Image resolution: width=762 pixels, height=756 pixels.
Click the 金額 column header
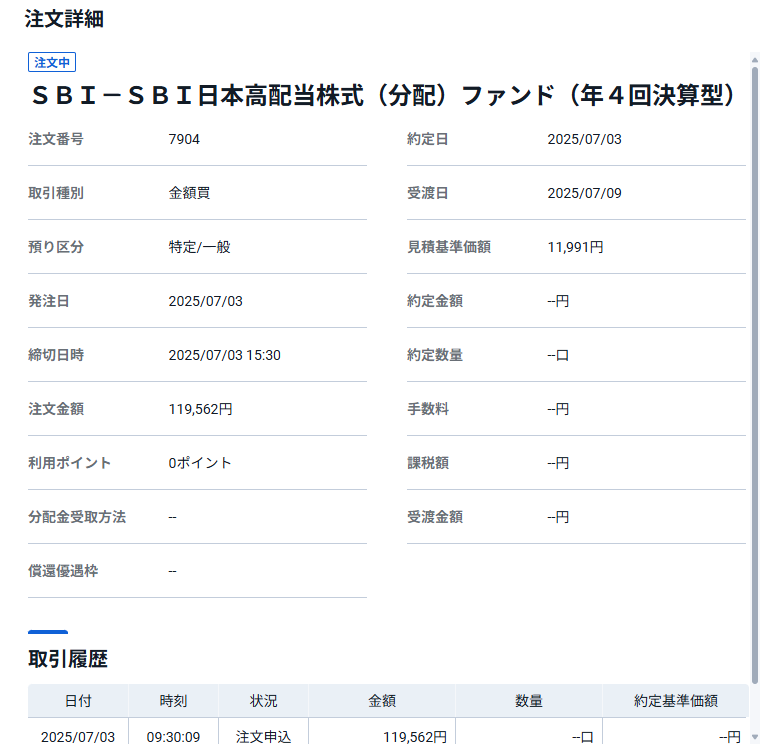pyautogui.click(x=382, y=701)
